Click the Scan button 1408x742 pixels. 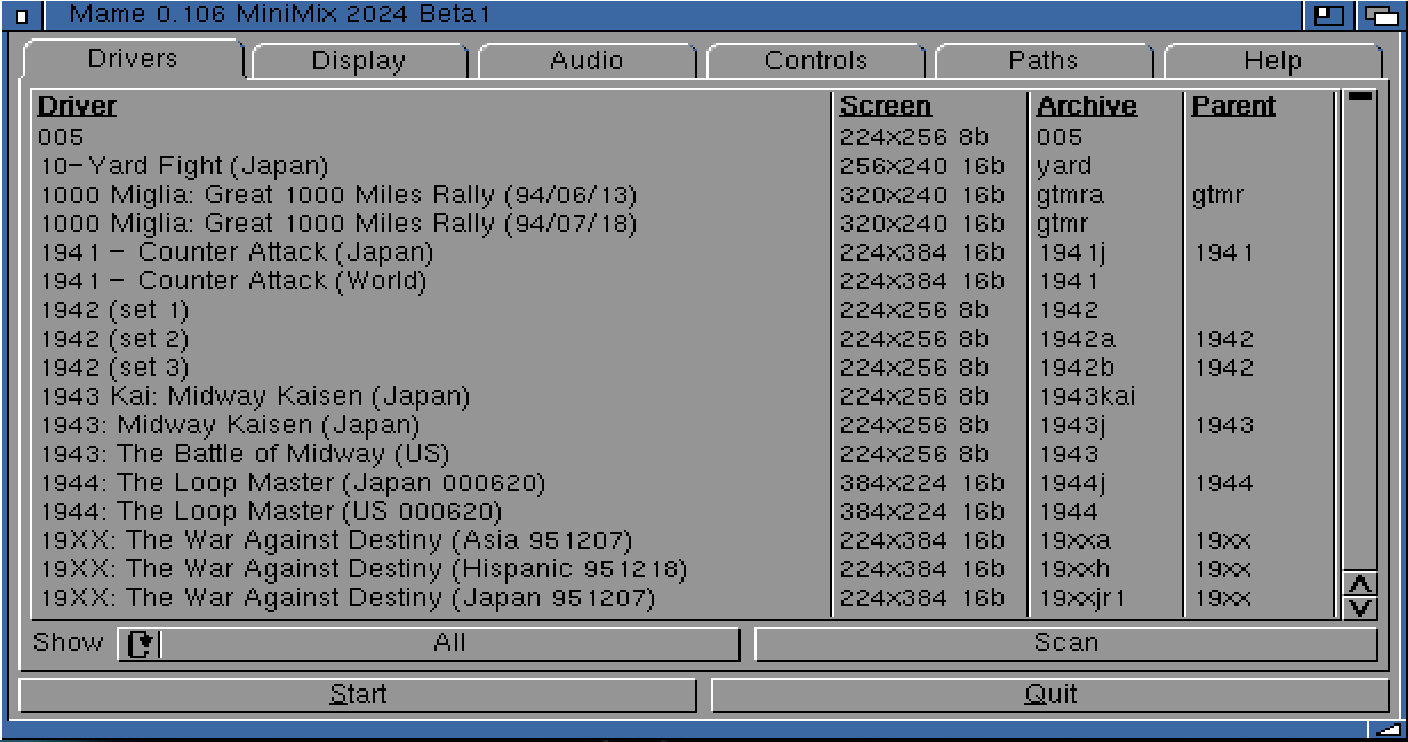tap(1066, 644)
